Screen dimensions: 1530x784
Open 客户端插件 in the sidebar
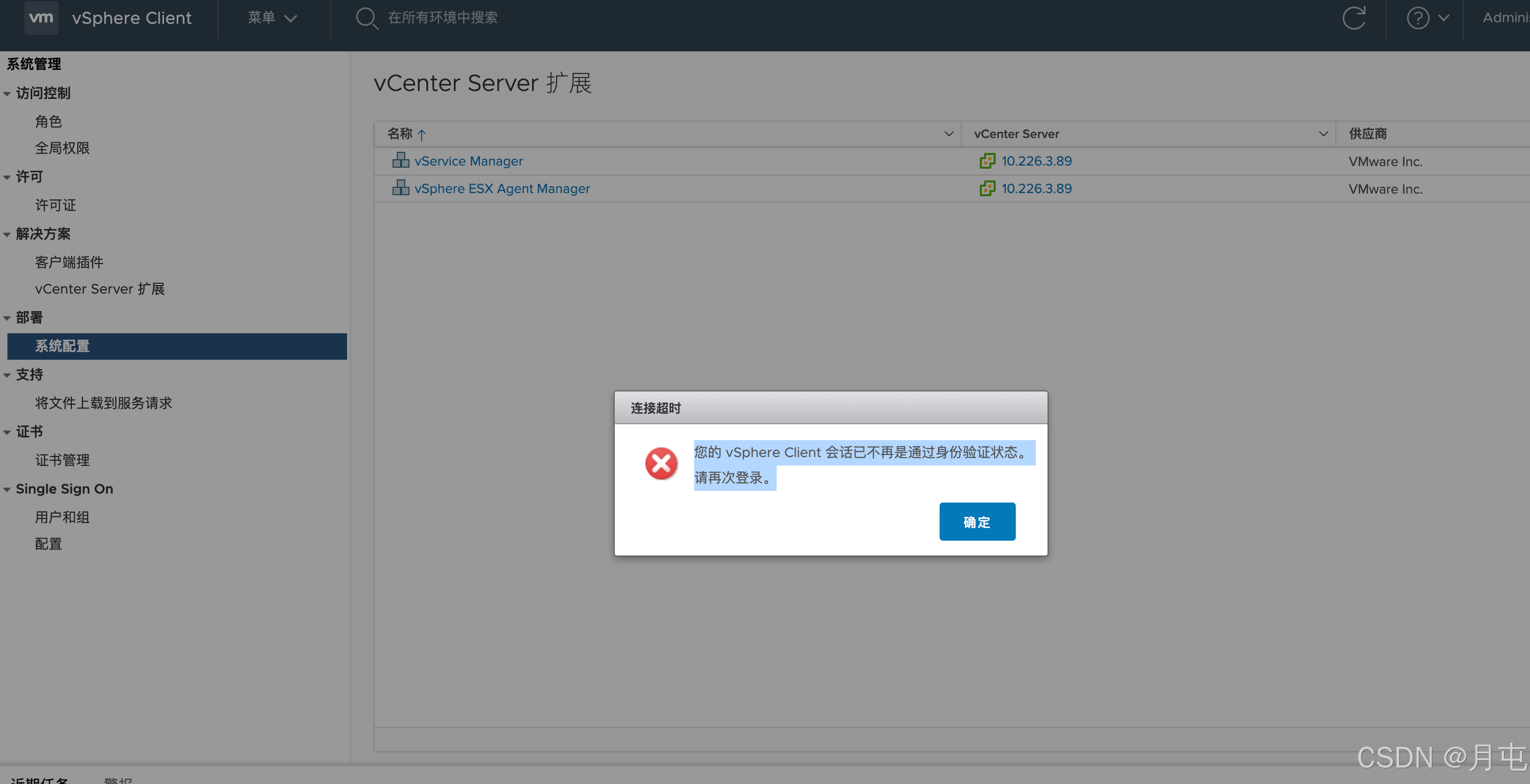(69, 262)
